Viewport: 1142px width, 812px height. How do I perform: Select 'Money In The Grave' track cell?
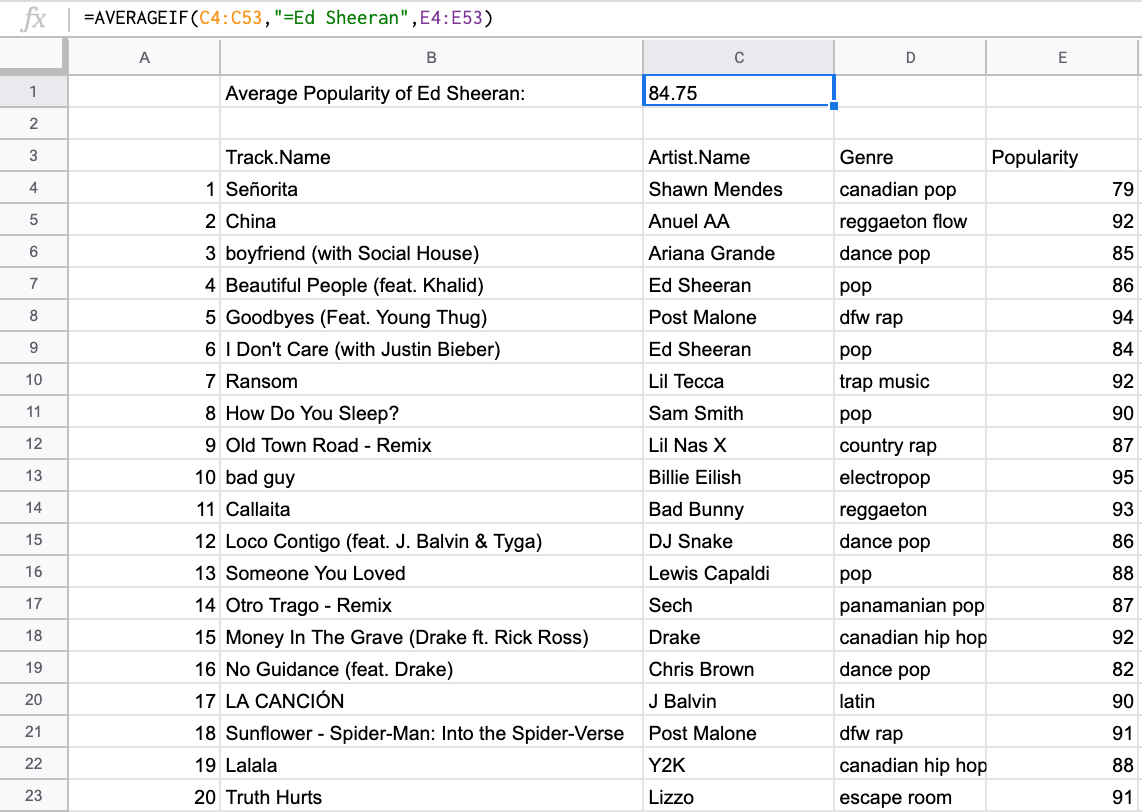coord(431,636)
